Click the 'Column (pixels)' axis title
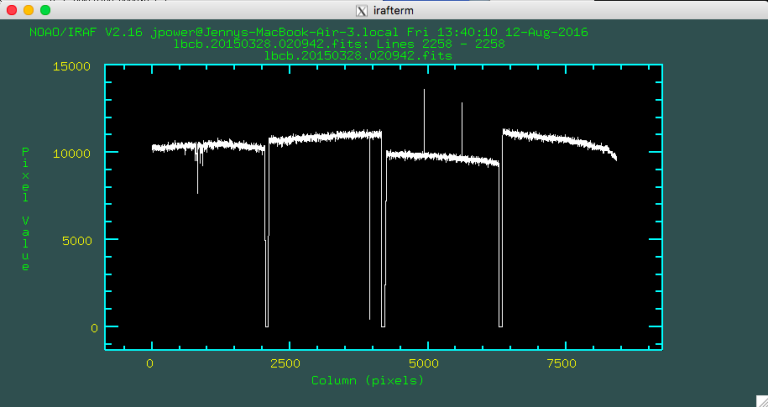The image size is (768, 407). tap(367, 381)
